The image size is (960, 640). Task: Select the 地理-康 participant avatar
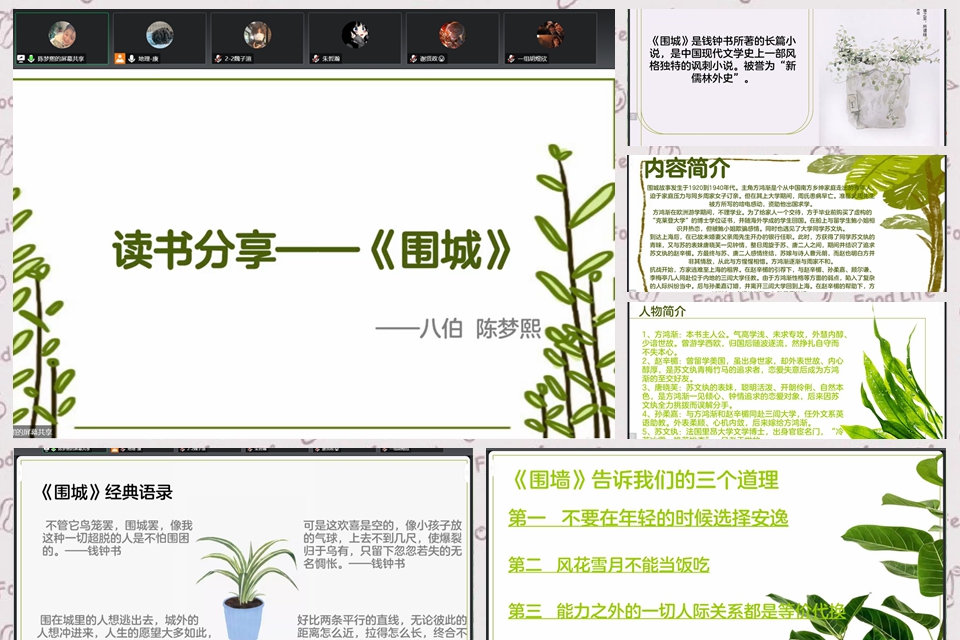160,35
